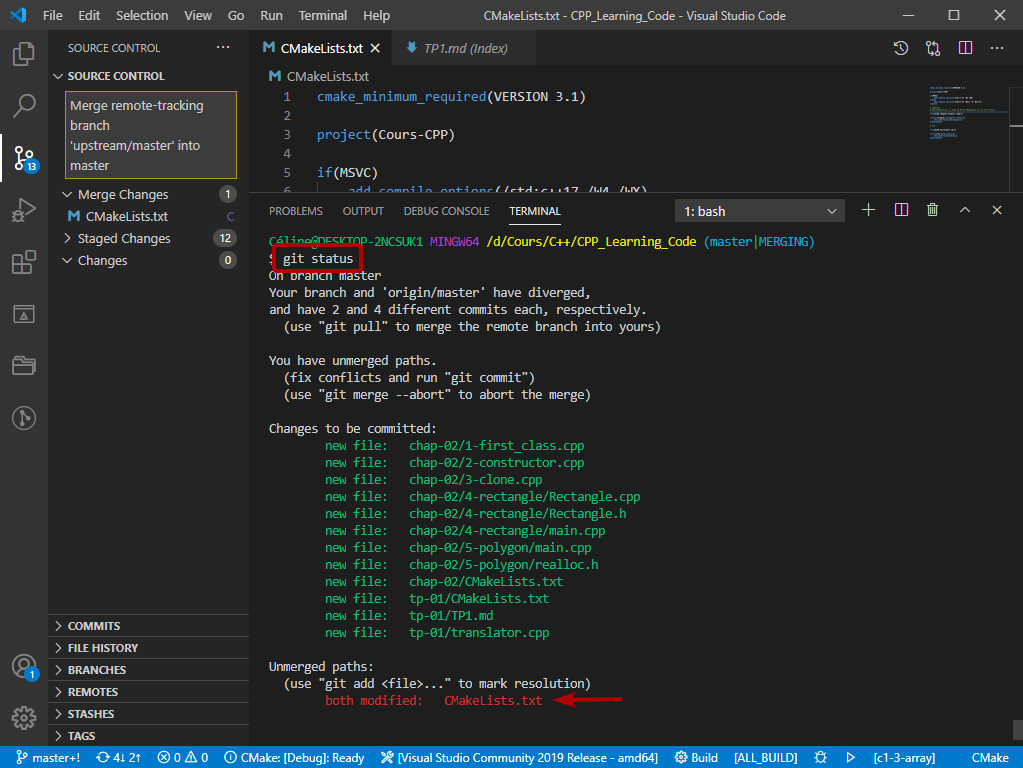Synchronize changes 4 down 2 up
The height and width of the screenshot is (768, 1023).
pos(119,758)
